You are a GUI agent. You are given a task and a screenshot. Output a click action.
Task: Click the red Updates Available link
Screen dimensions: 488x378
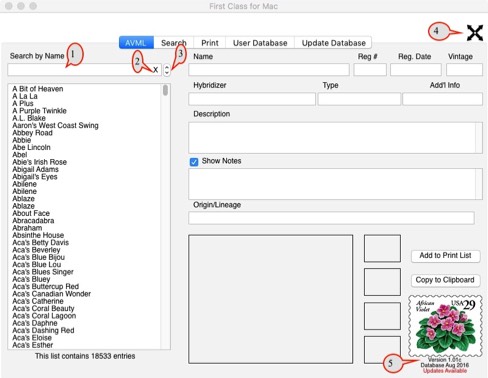[445, 371]
